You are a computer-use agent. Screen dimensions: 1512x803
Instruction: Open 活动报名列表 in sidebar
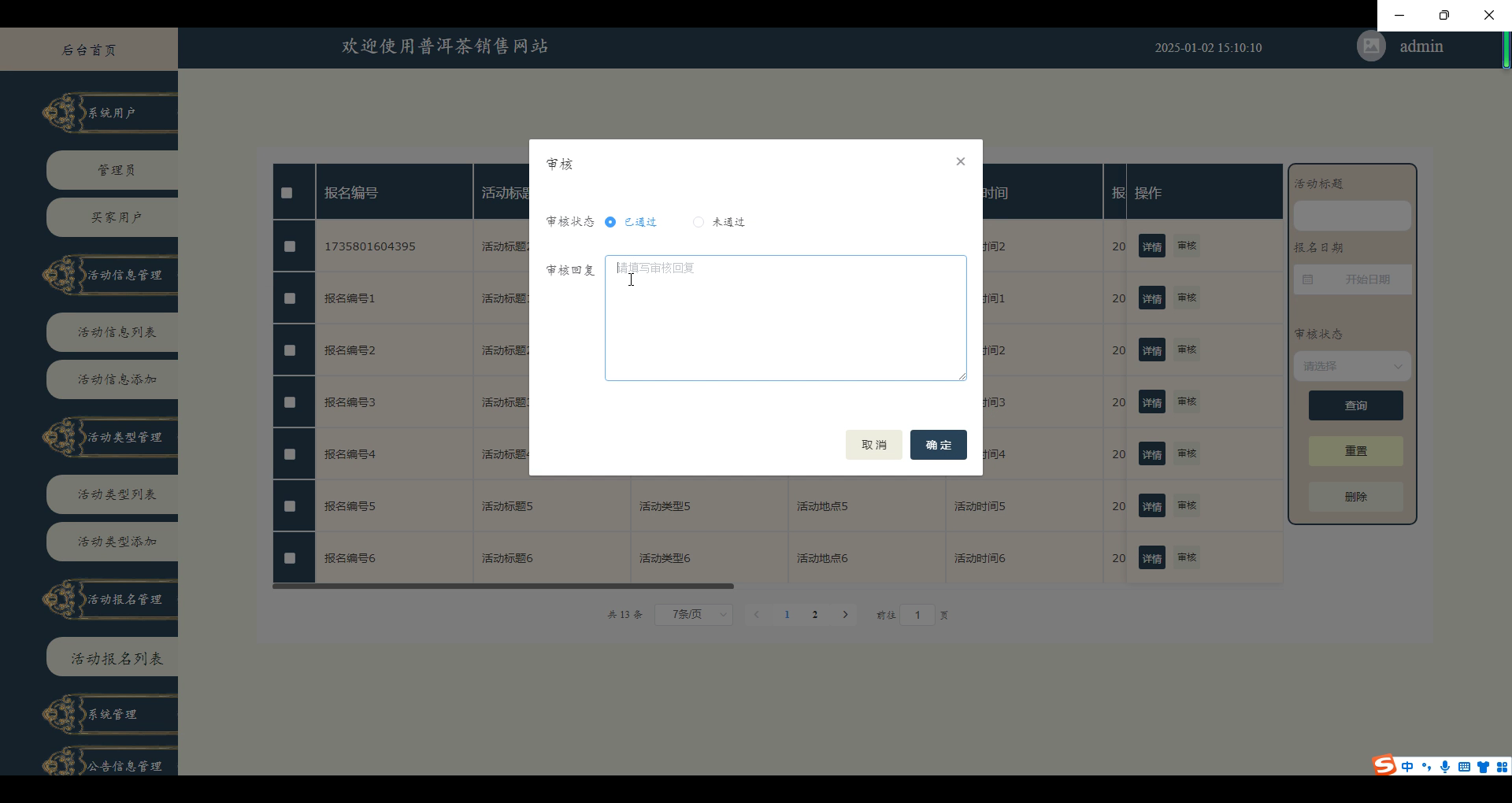click(x=113, y=658)
